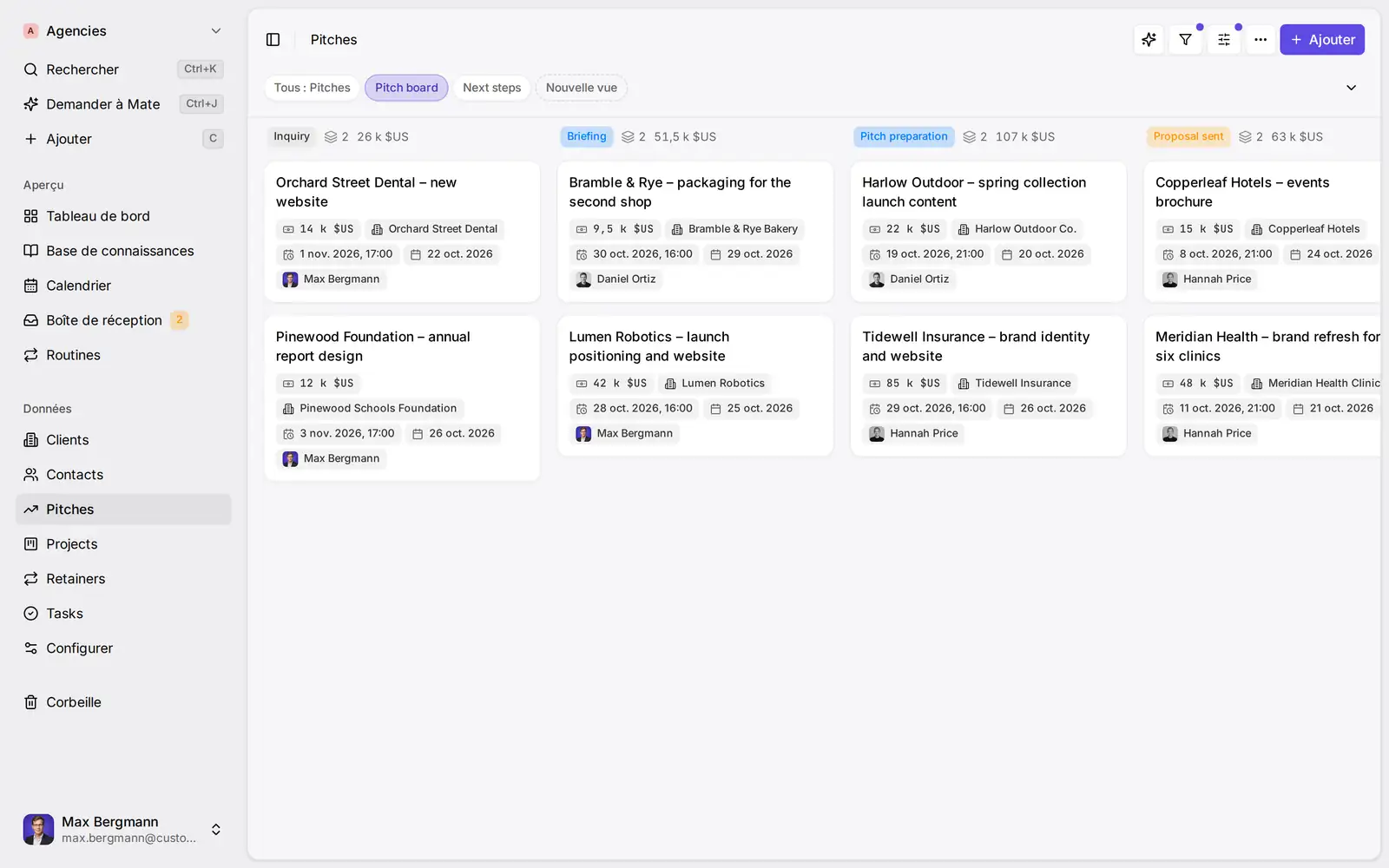Click Demander à Mate
1389x868 pixels.
tap(123, 104)
